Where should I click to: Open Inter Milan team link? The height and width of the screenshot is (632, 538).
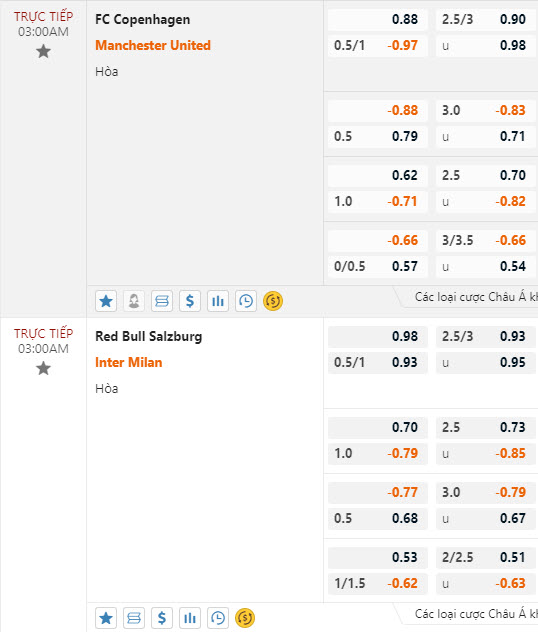click(129, 362)
